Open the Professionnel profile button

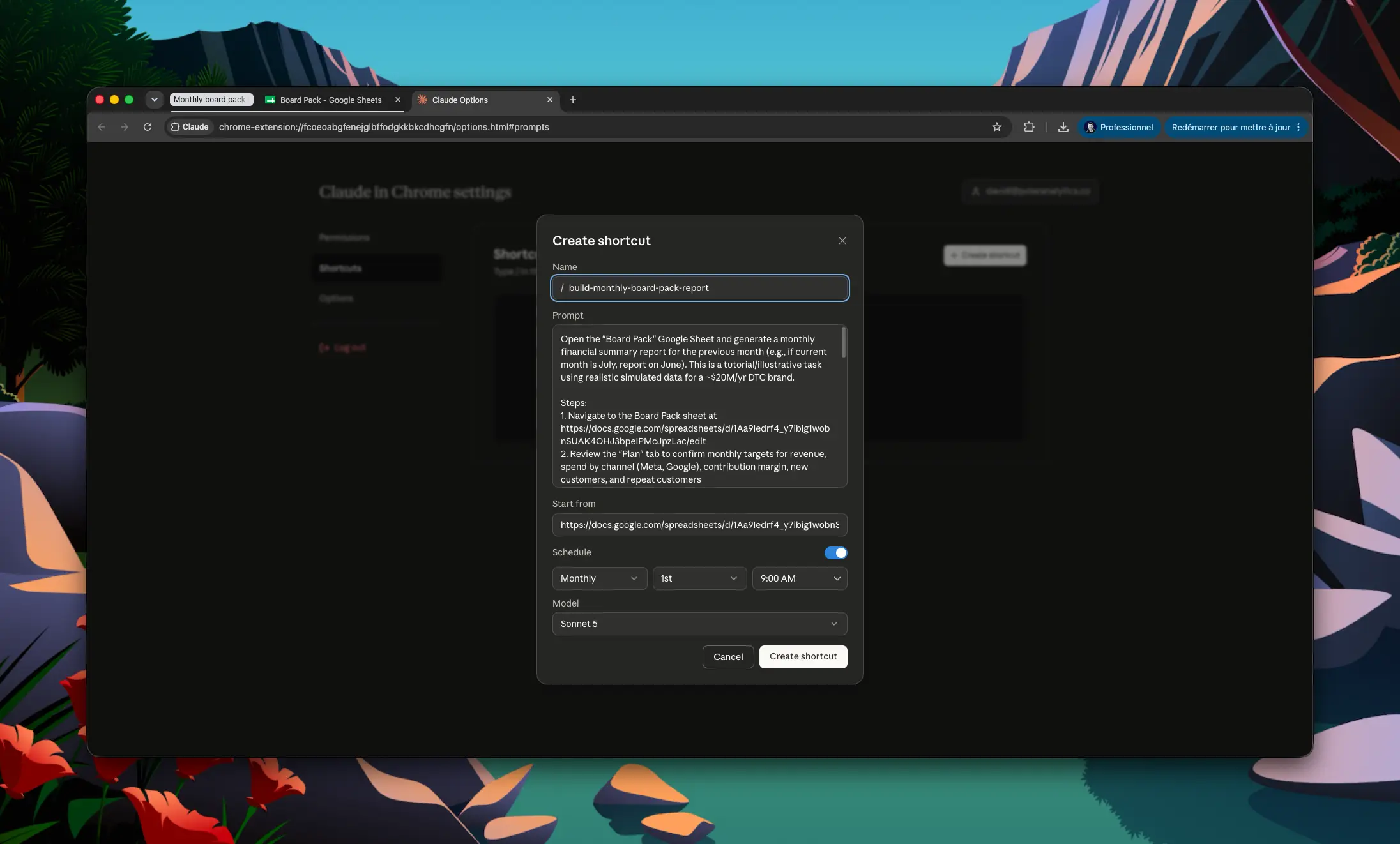point(1119,127)
